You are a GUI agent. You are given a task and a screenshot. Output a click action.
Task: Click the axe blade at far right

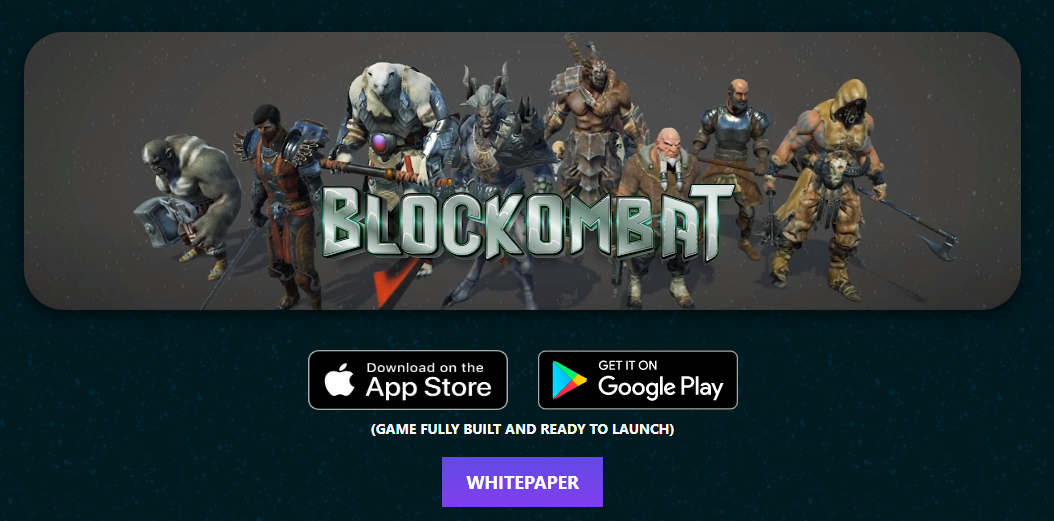940,243
